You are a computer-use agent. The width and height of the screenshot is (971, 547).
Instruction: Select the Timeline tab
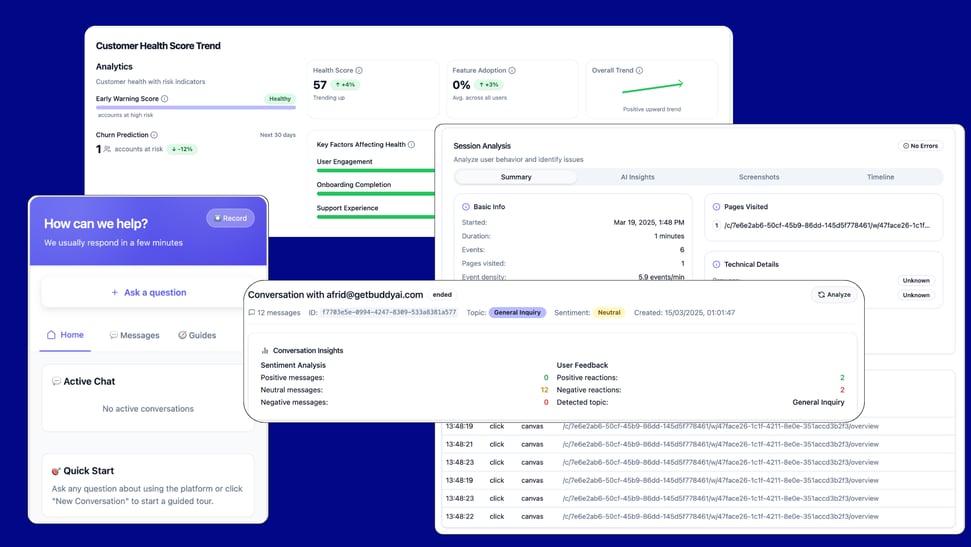(x=880, y=177)
